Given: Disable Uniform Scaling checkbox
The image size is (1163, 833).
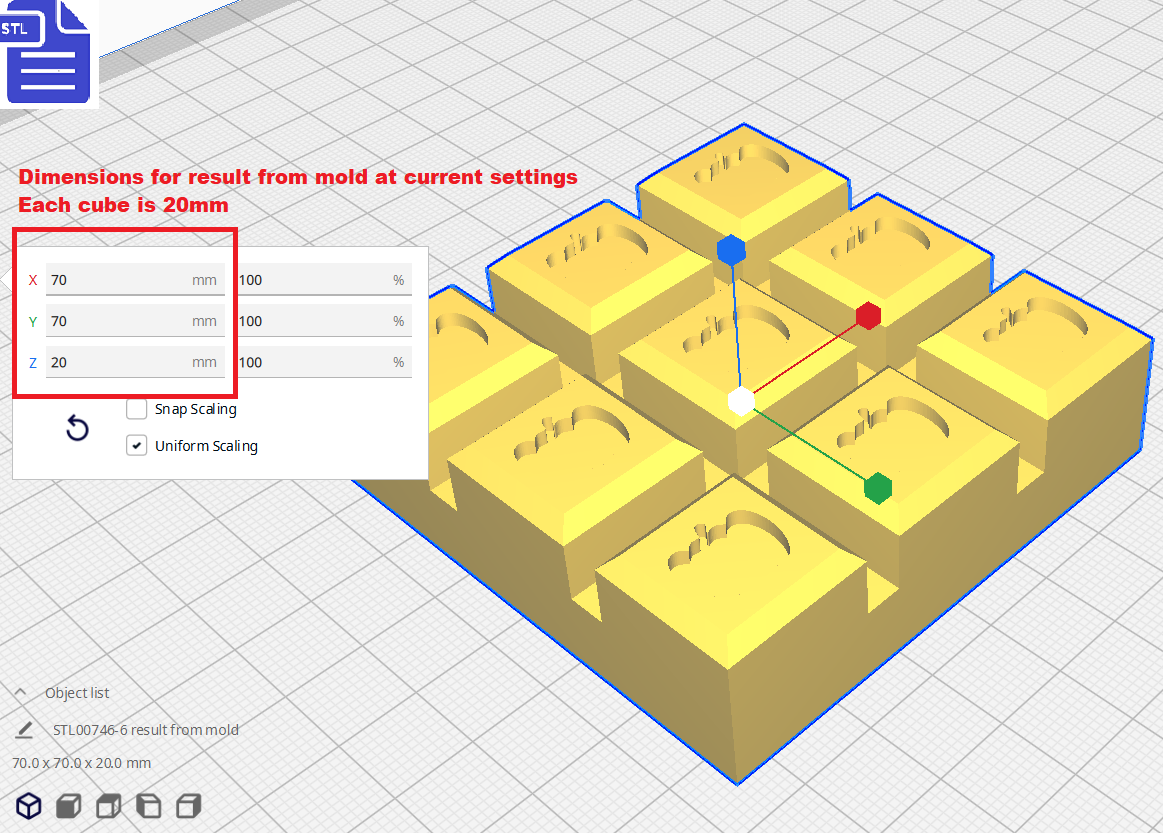Looking at the screenshot, I should pyautogui.click(x=136, y=446).
